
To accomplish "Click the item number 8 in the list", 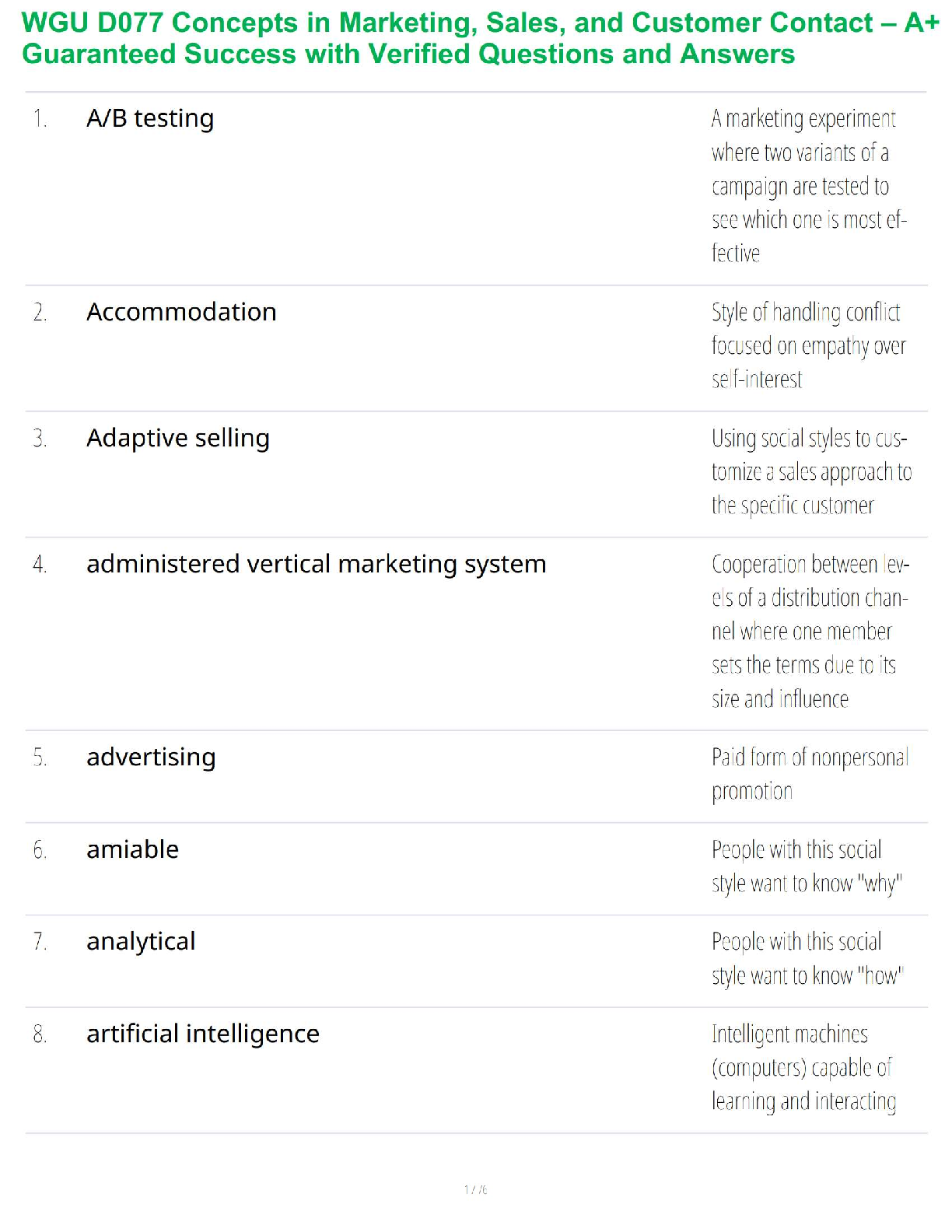I will pyautogui.click(x=40, y=1034).
